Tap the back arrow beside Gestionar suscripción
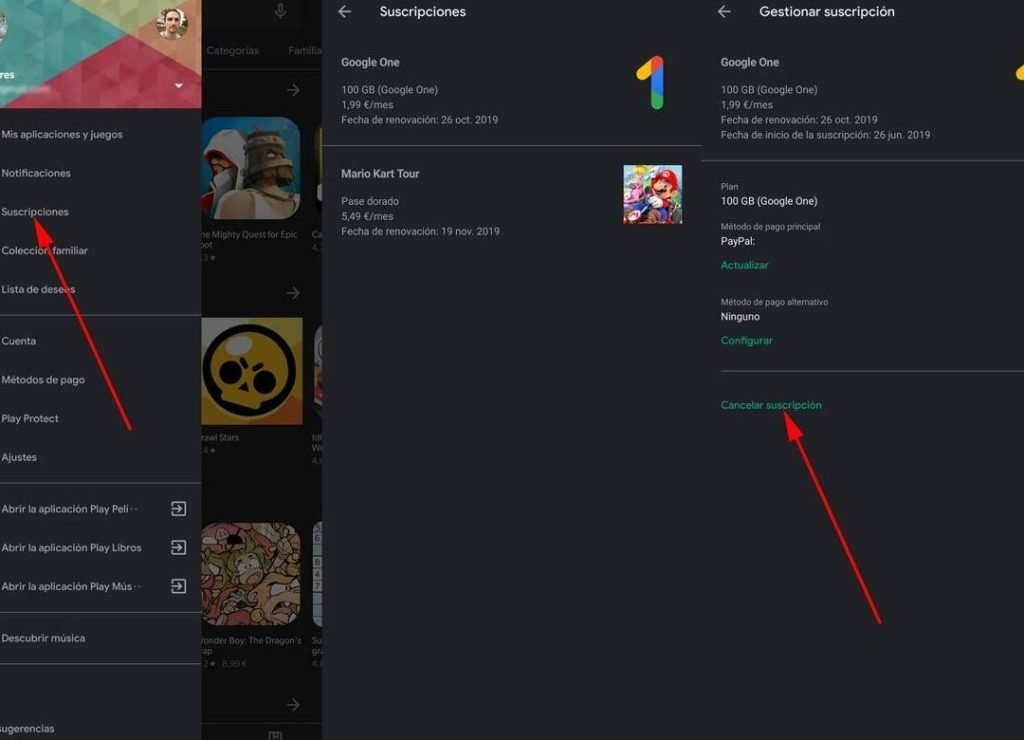 pos(724,12)
